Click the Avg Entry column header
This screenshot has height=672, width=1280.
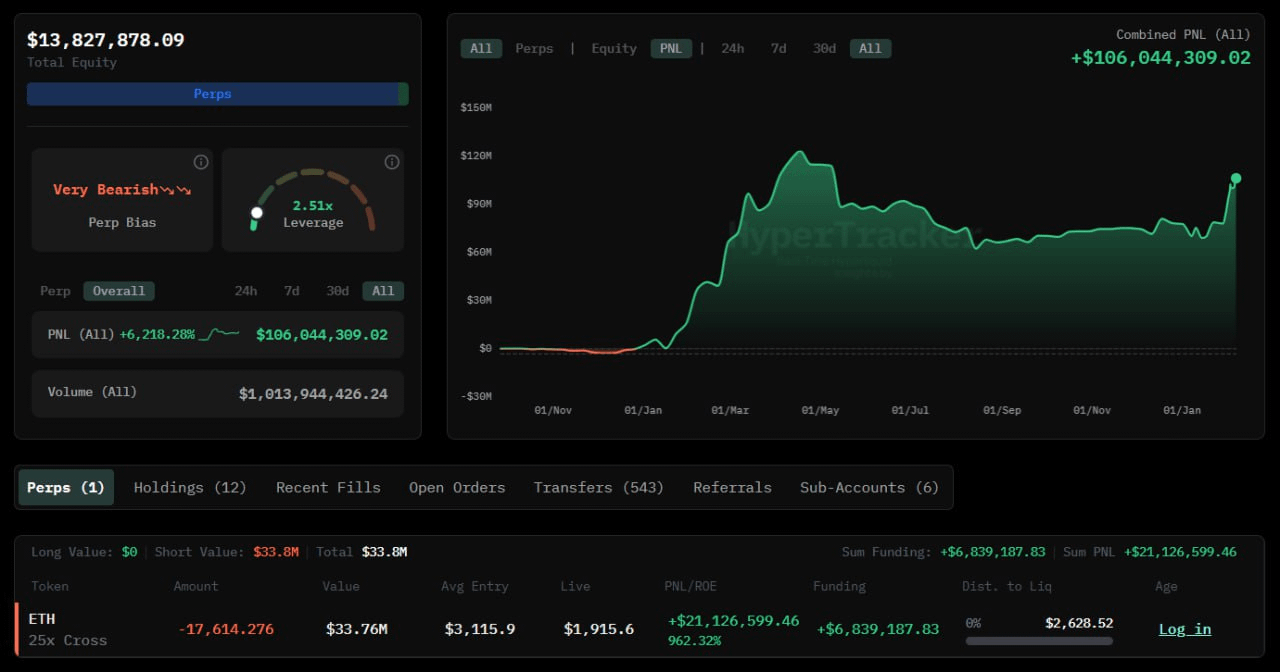[x=475, y=586]
